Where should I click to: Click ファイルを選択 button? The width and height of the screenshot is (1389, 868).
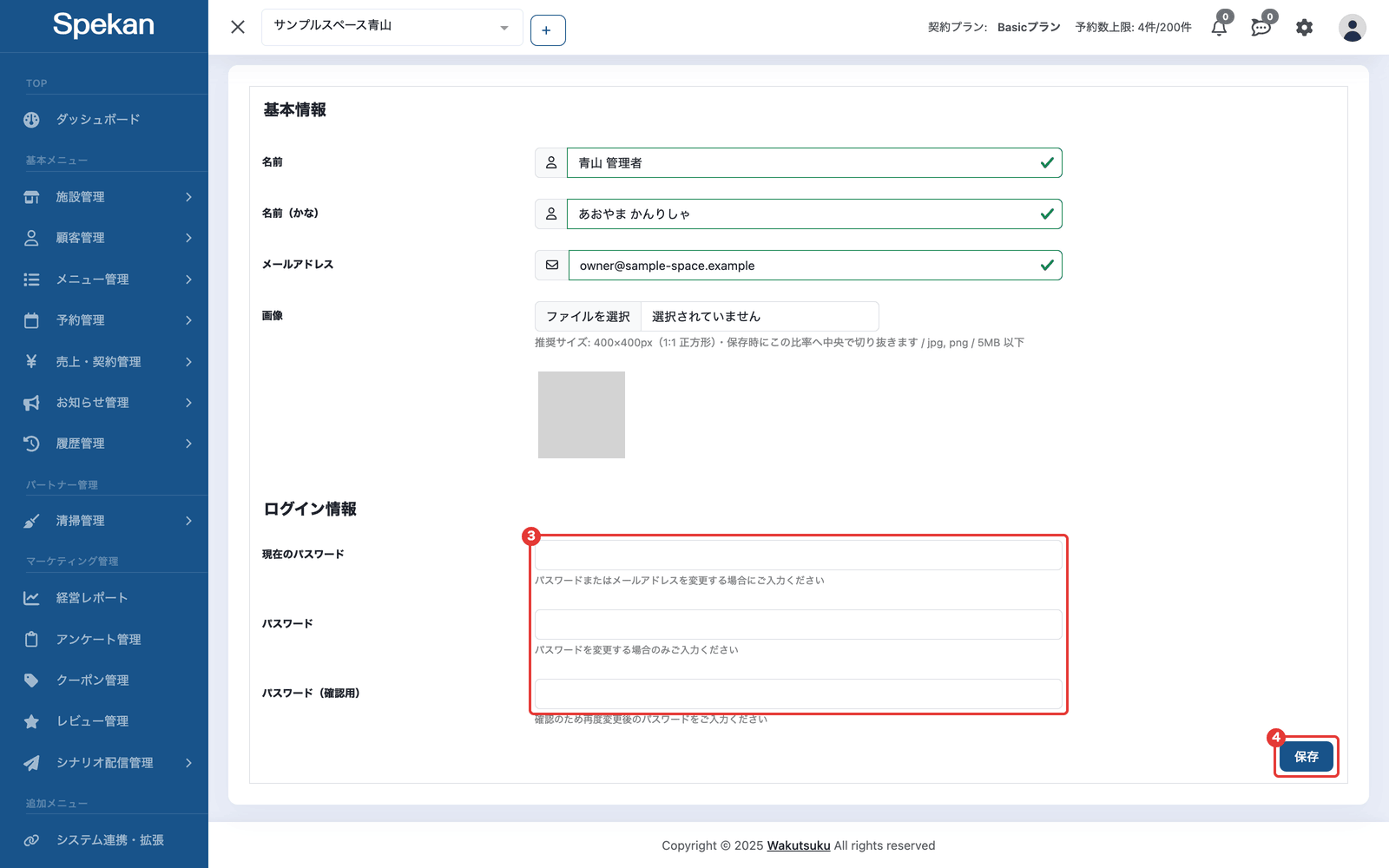point(589,317)
